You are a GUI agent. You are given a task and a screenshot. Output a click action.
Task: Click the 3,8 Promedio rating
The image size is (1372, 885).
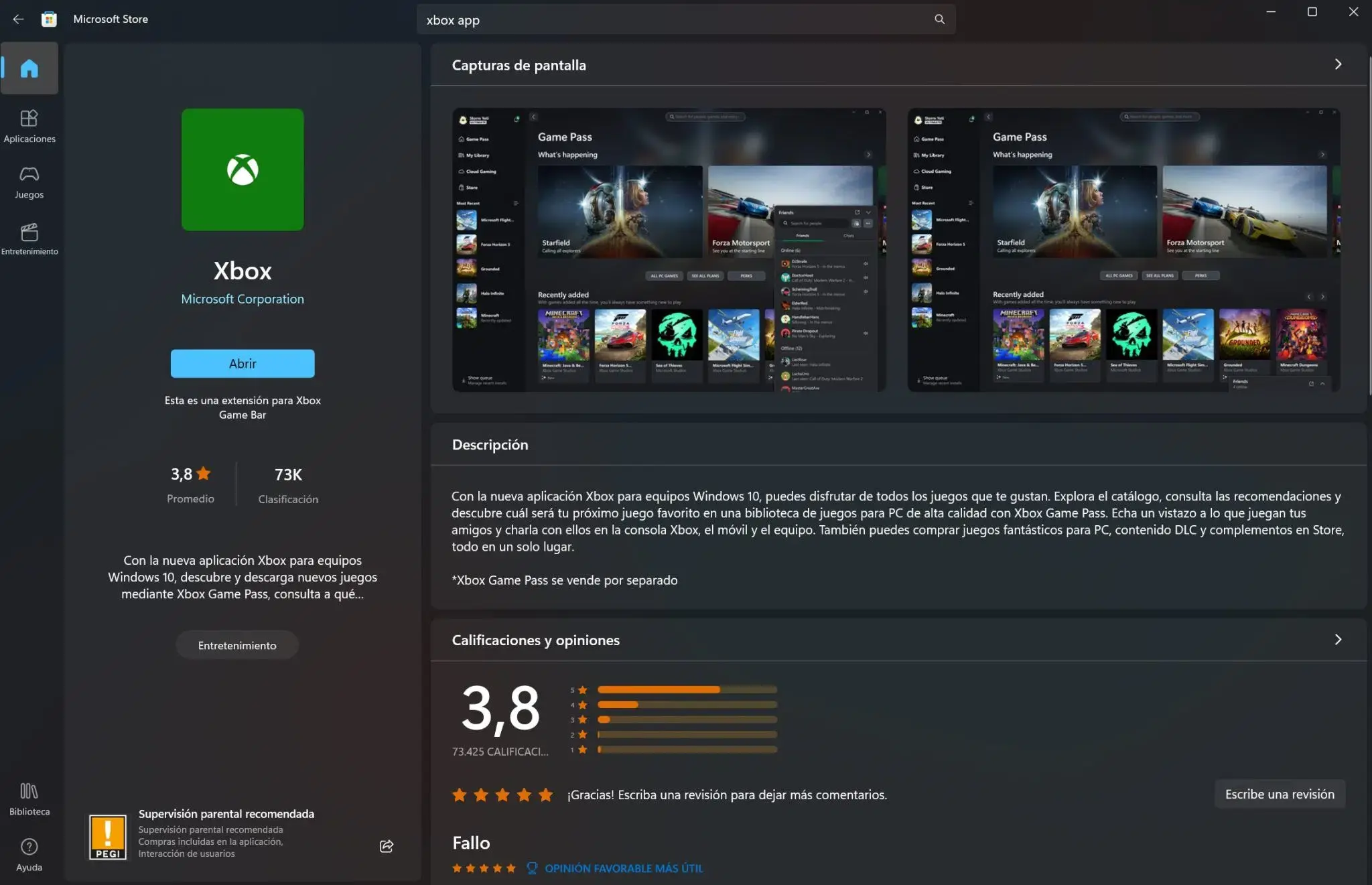click(190, 485)
